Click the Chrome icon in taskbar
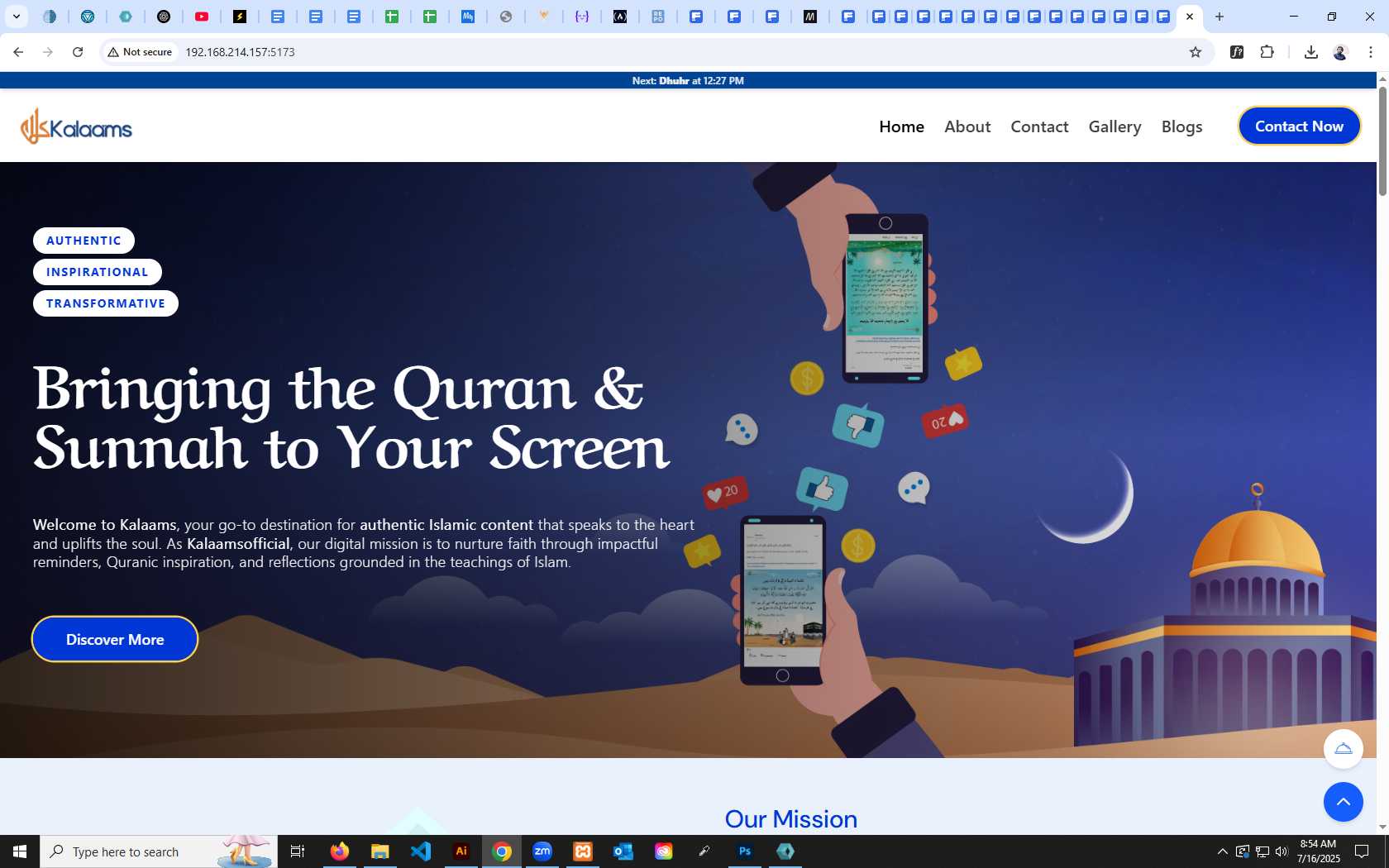 point(502,851)
